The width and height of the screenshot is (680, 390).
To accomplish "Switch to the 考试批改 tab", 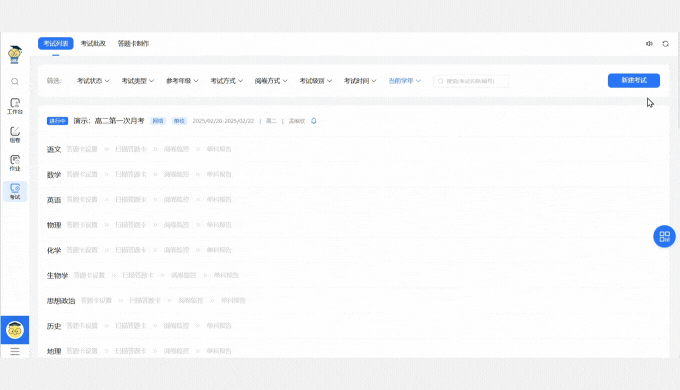I will (x=93, y=43).
